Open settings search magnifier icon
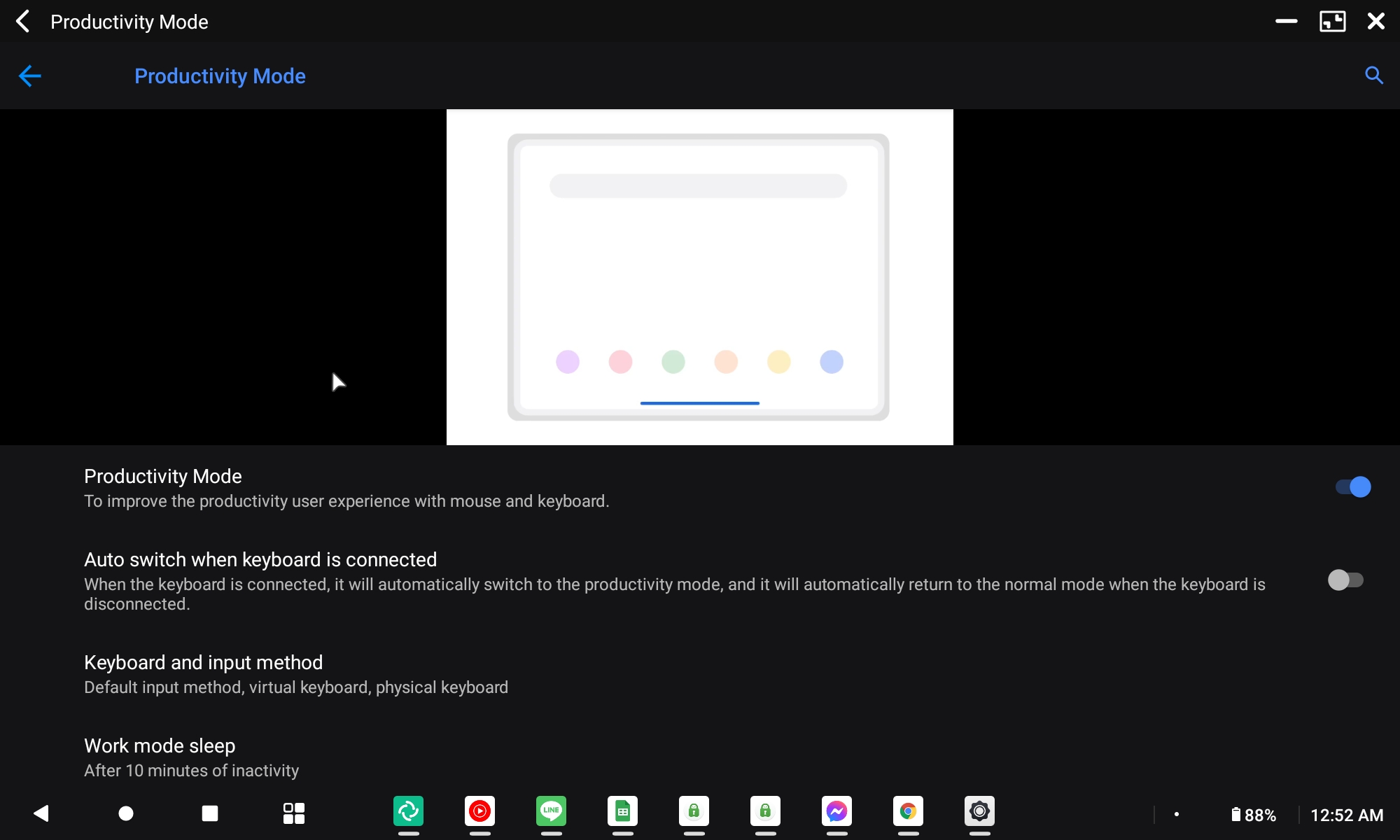The image size is (1400, 840). (x=1374, y=76)
